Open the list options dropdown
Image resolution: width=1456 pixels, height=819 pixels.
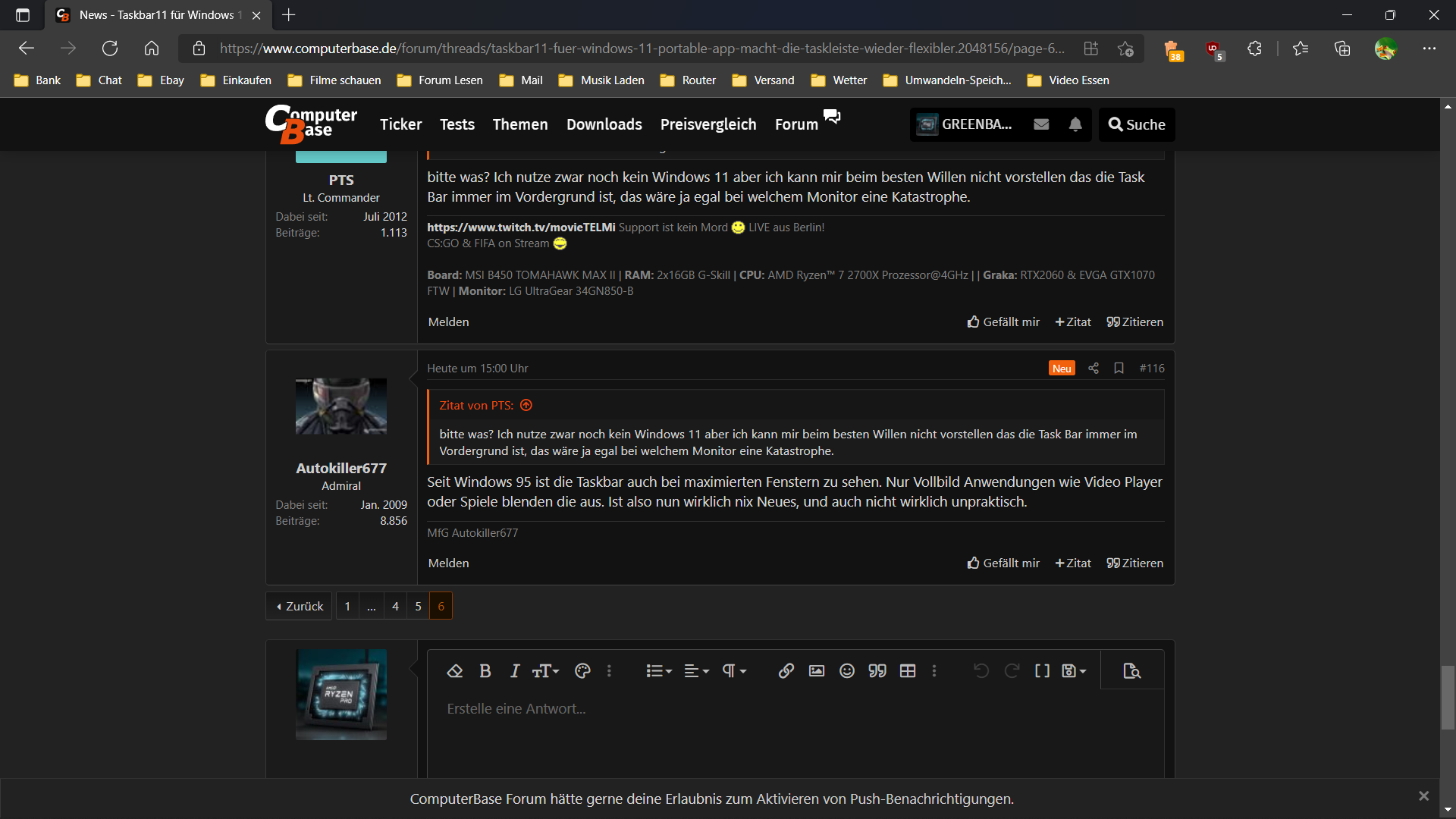click(658, 671)
